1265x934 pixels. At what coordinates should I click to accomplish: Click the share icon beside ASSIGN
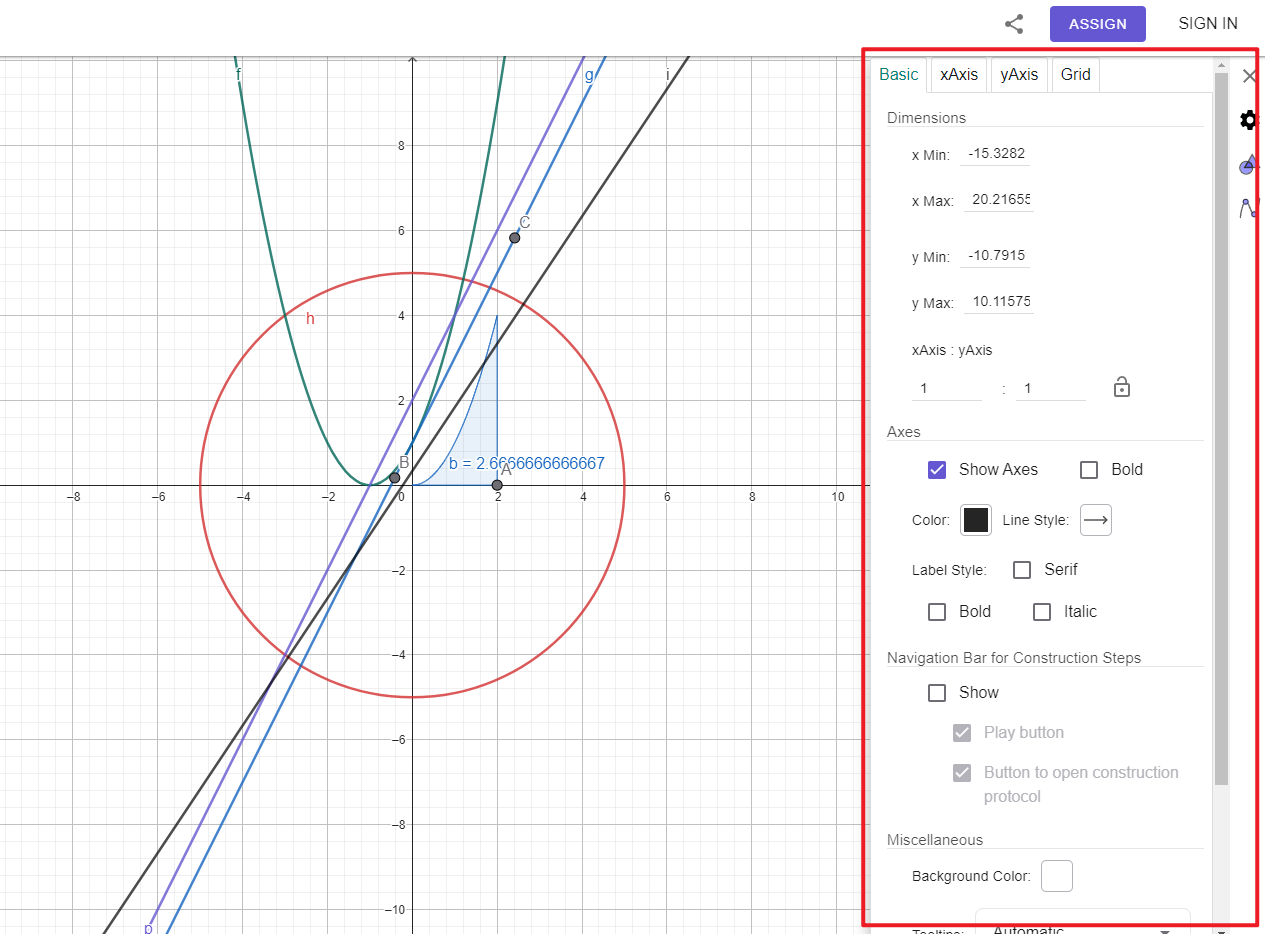(1014, 24)
